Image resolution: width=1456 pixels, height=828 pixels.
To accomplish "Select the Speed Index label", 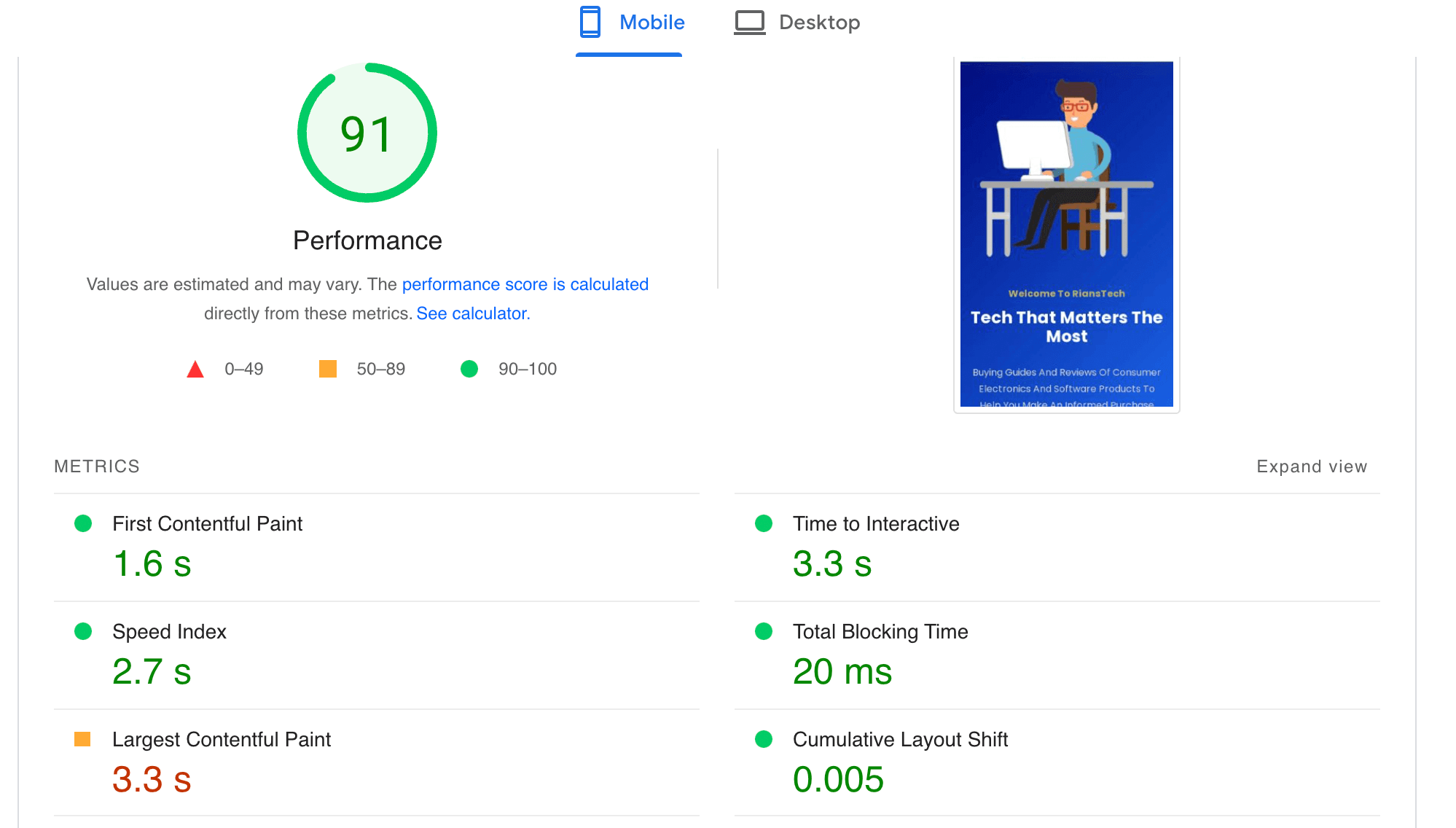I will click(169, 632).
